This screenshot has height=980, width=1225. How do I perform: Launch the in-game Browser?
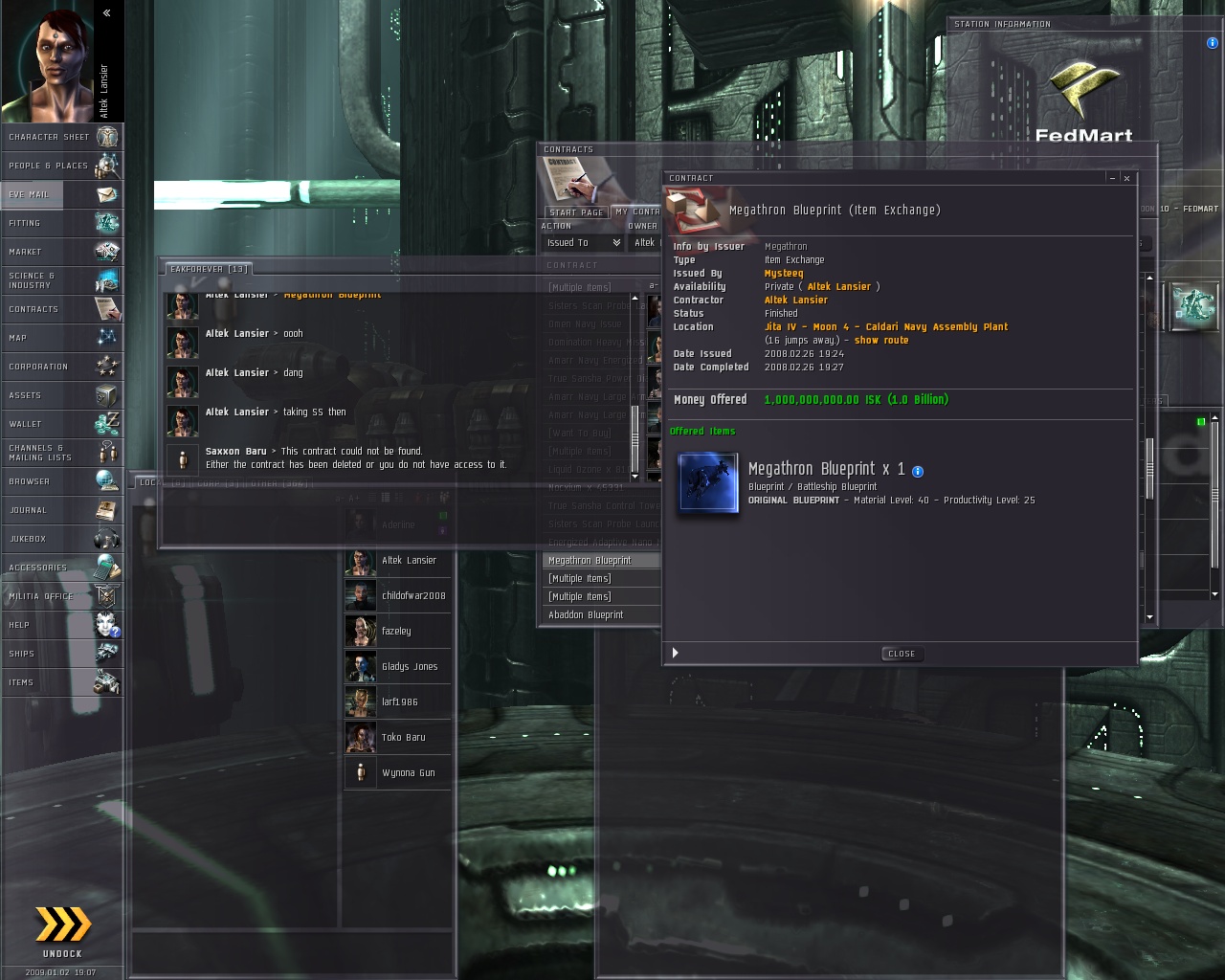click(x=62, y=481)
